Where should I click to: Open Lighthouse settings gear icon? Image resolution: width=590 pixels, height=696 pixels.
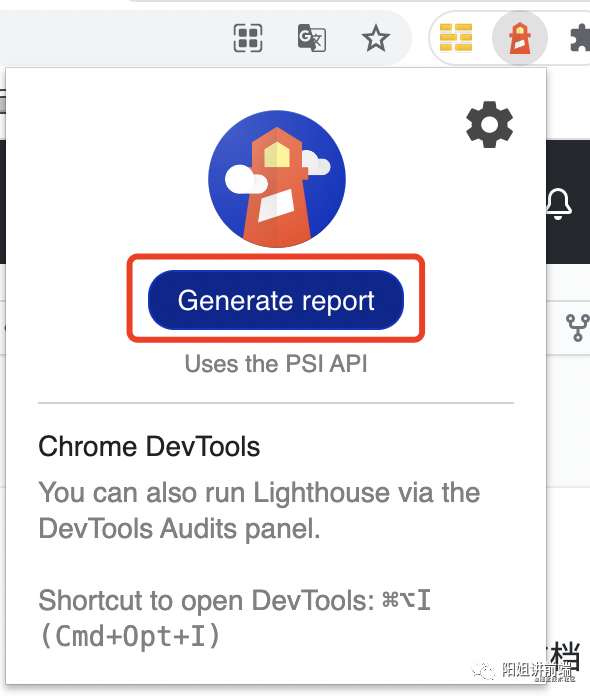(x=489, y=124)
